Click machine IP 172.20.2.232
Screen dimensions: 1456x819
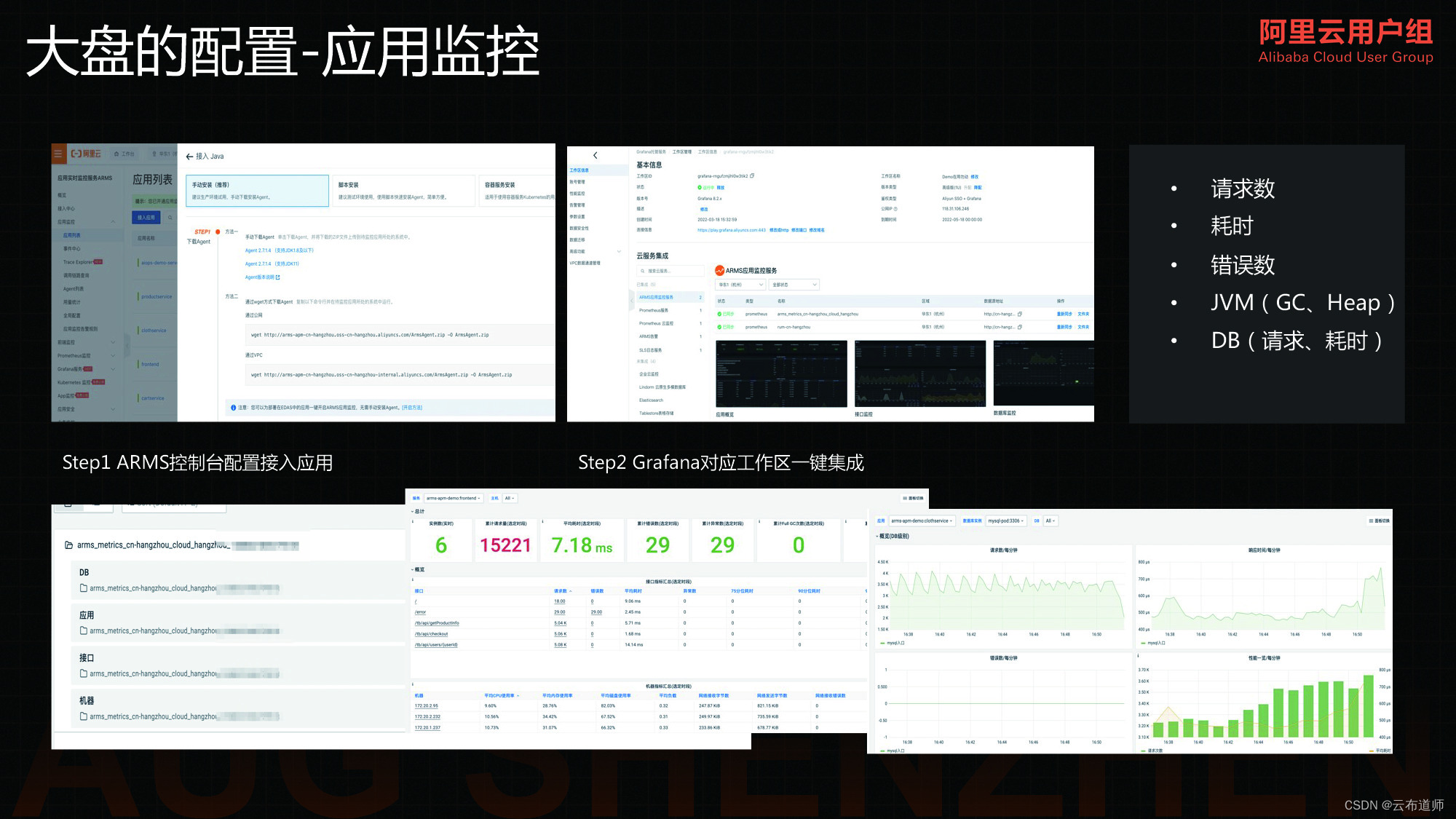pyautogui.click(x=427, y=717)
